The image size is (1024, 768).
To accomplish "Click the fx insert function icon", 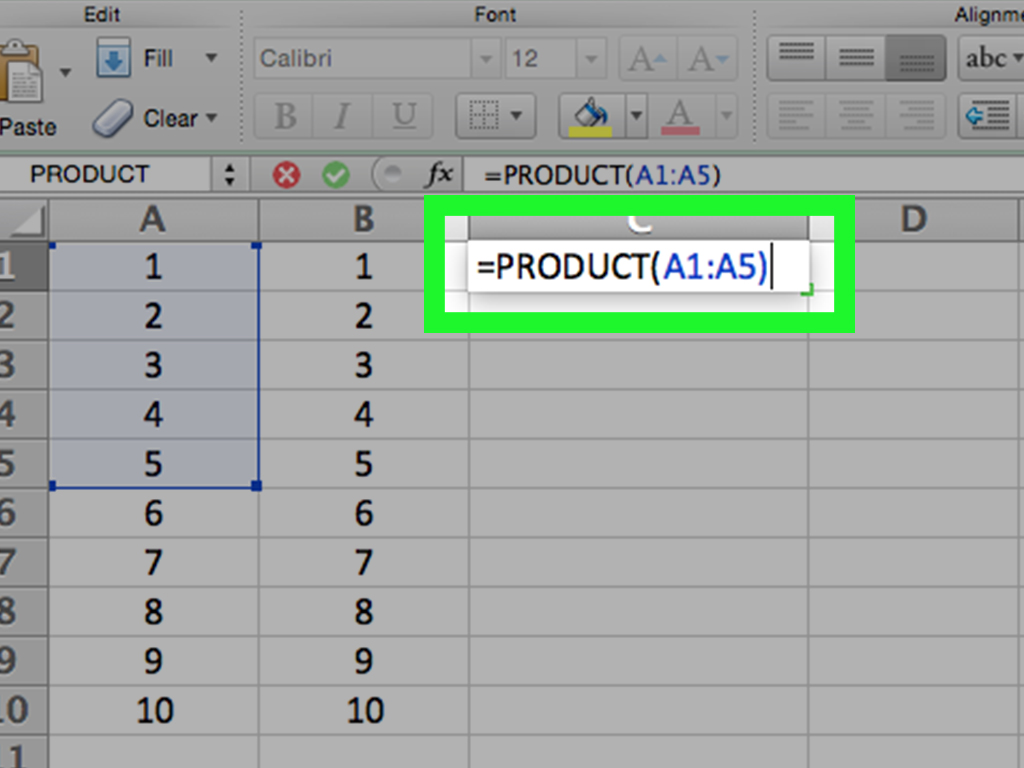I will pyautogui.click(x=439, y=174).
